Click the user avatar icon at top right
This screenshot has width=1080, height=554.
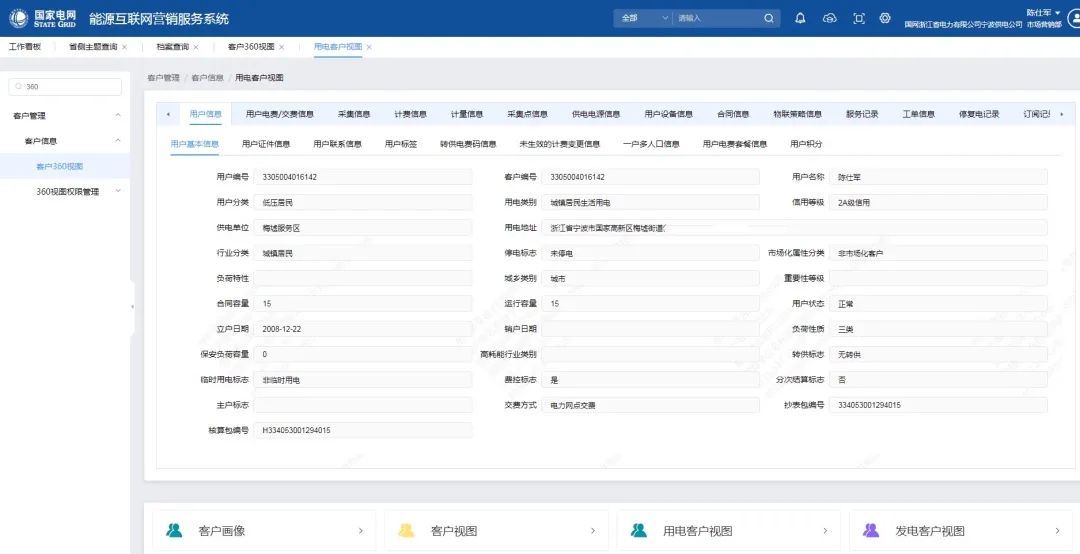tap(1074, 19)
